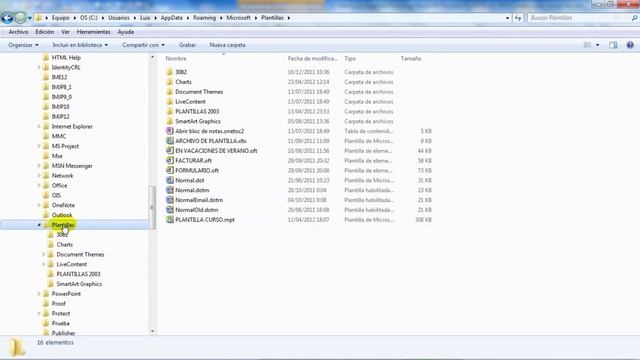Click the Forward navigation arrow

coord(20,18)
